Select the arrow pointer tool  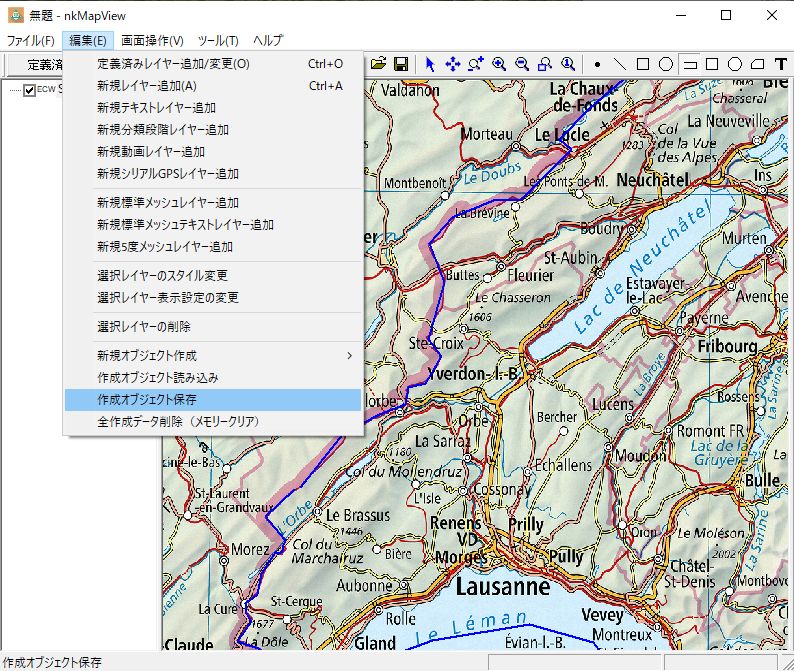point(430,64)
